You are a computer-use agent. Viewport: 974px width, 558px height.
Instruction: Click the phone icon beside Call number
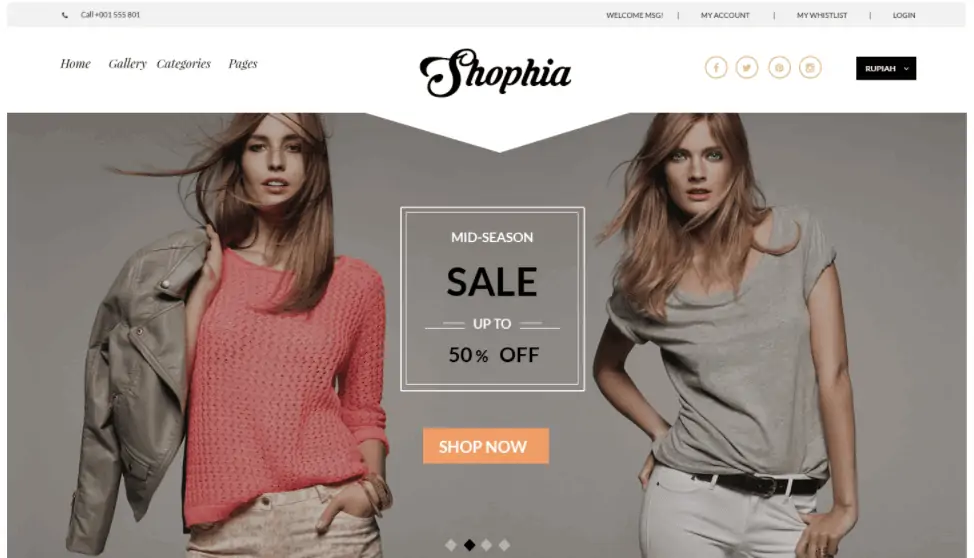(x=65, y=16)
